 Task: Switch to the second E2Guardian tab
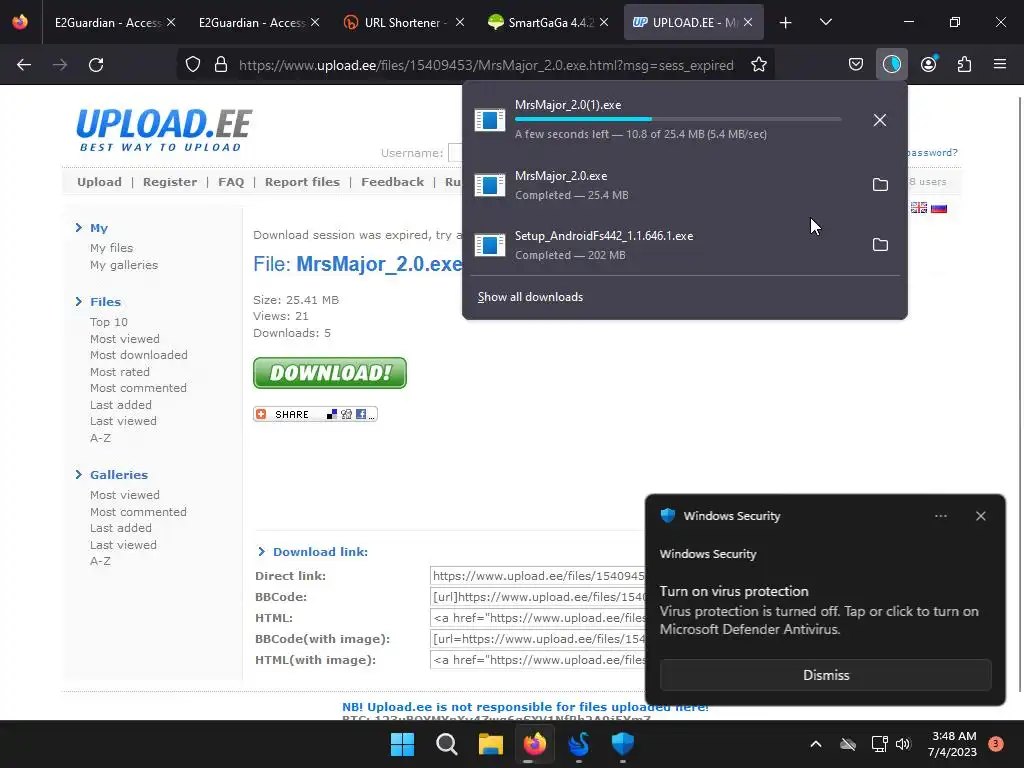pyautogui.click(x=251, y=22)
